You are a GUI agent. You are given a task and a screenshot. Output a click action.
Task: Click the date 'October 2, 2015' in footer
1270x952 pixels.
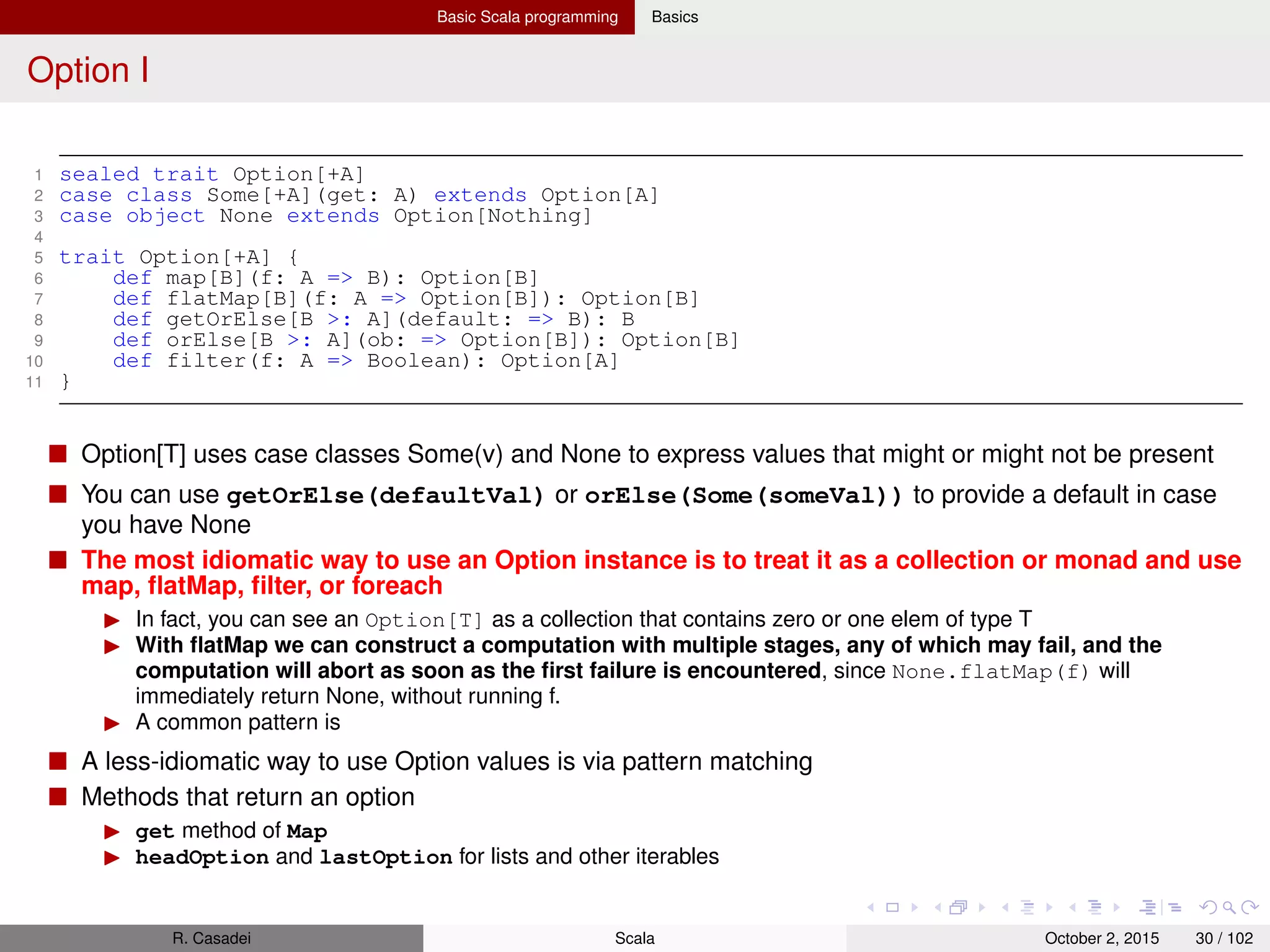tap(1102, 938)
